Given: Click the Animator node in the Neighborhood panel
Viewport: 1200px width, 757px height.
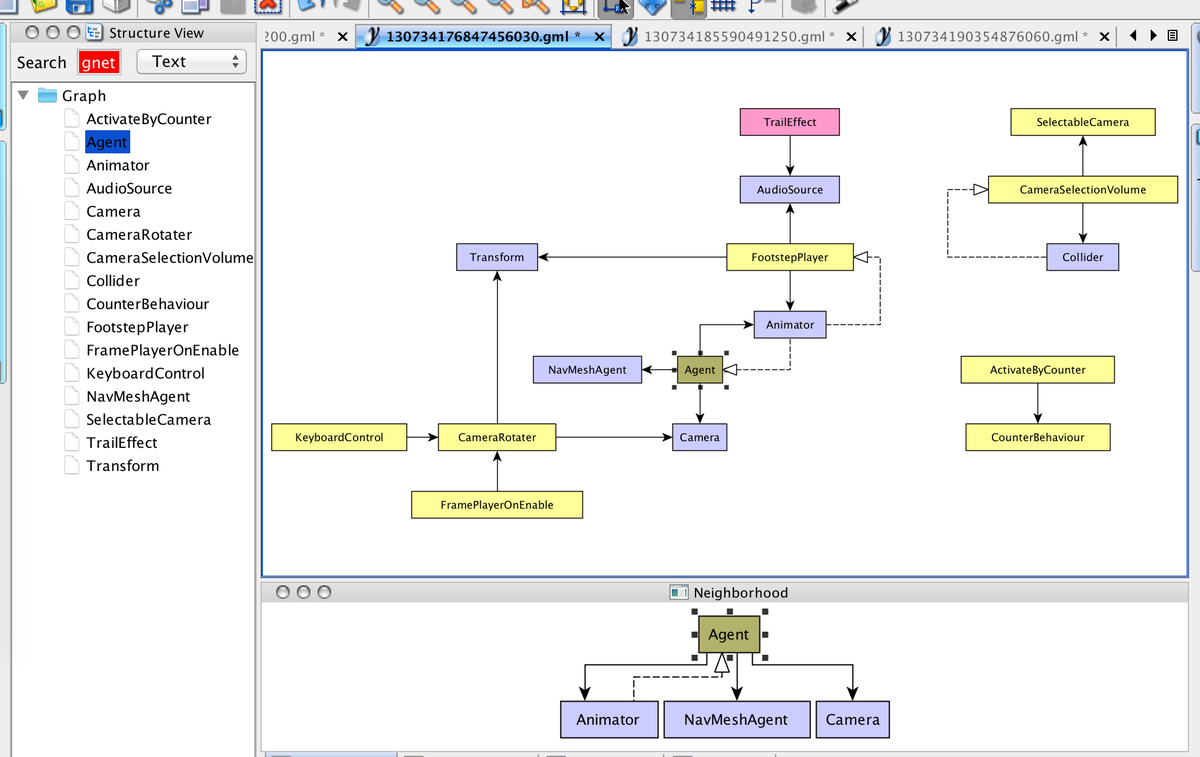Looking at the screenshot, I should coord(608,719).
